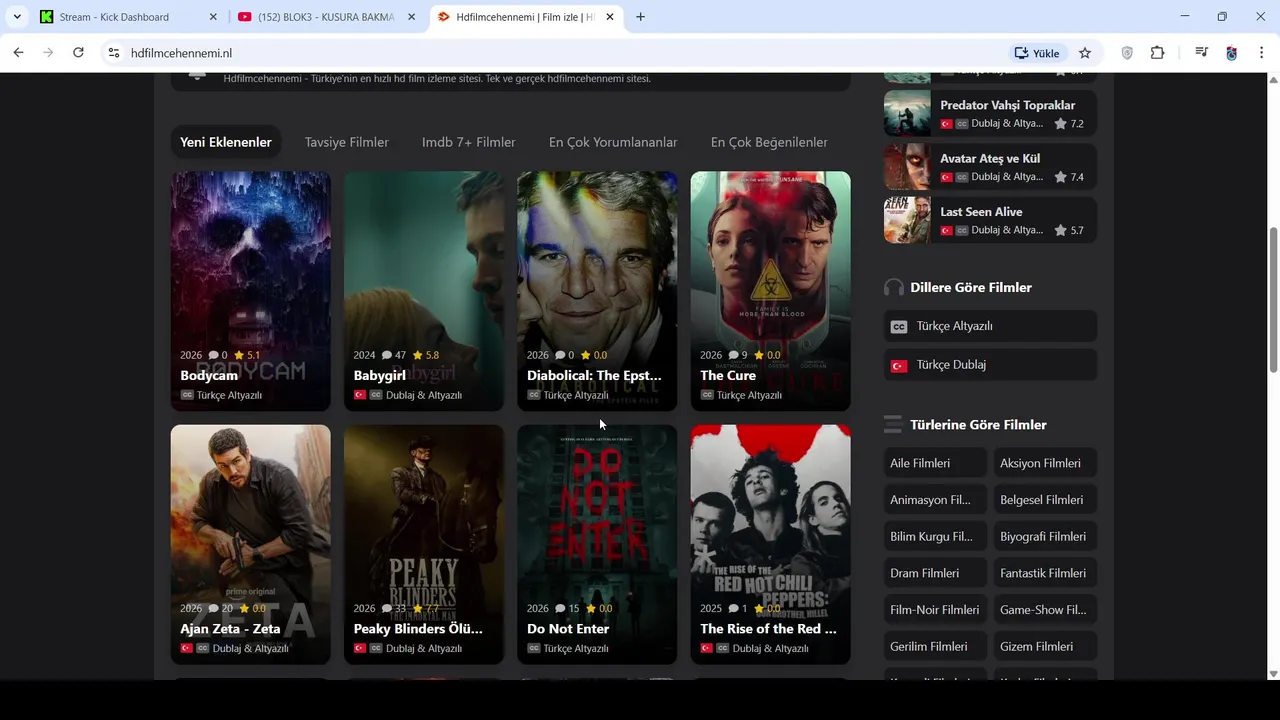Click the Yükle install app button
This screenshot has width=1280, height=720.
[x=1037, y=53]
